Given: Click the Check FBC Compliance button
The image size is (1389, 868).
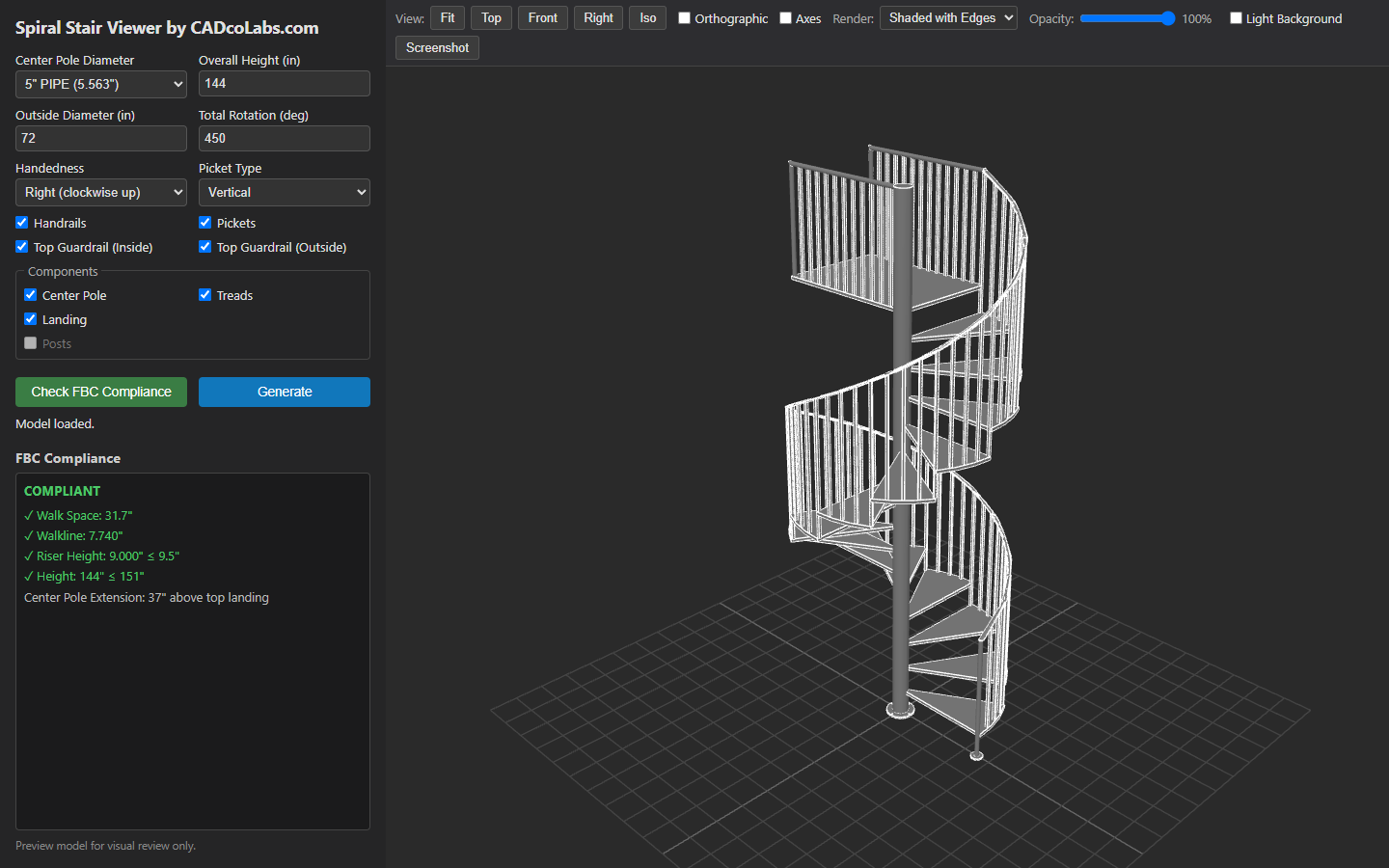Looking at the screenshot, I should (101, 392).
